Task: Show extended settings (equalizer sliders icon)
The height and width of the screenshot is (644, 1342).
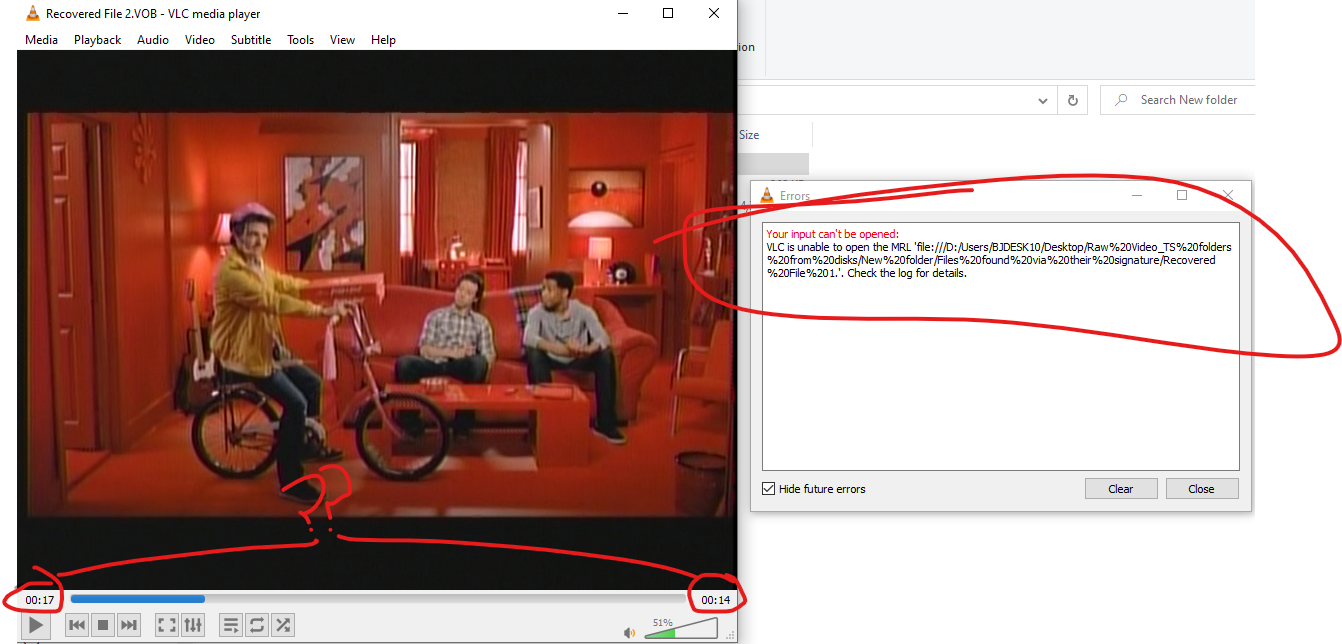Action: 193,625
